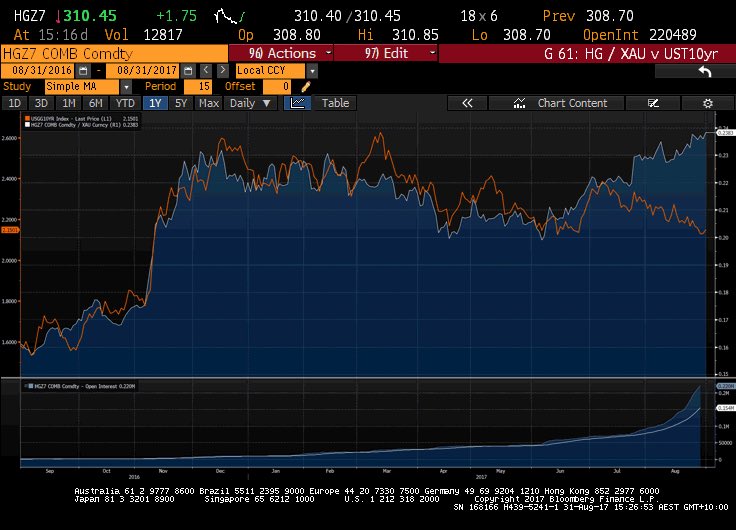Click the 0.154M open interest axis marker
Viewport: 736px width, 530px height.
point(725,408)
